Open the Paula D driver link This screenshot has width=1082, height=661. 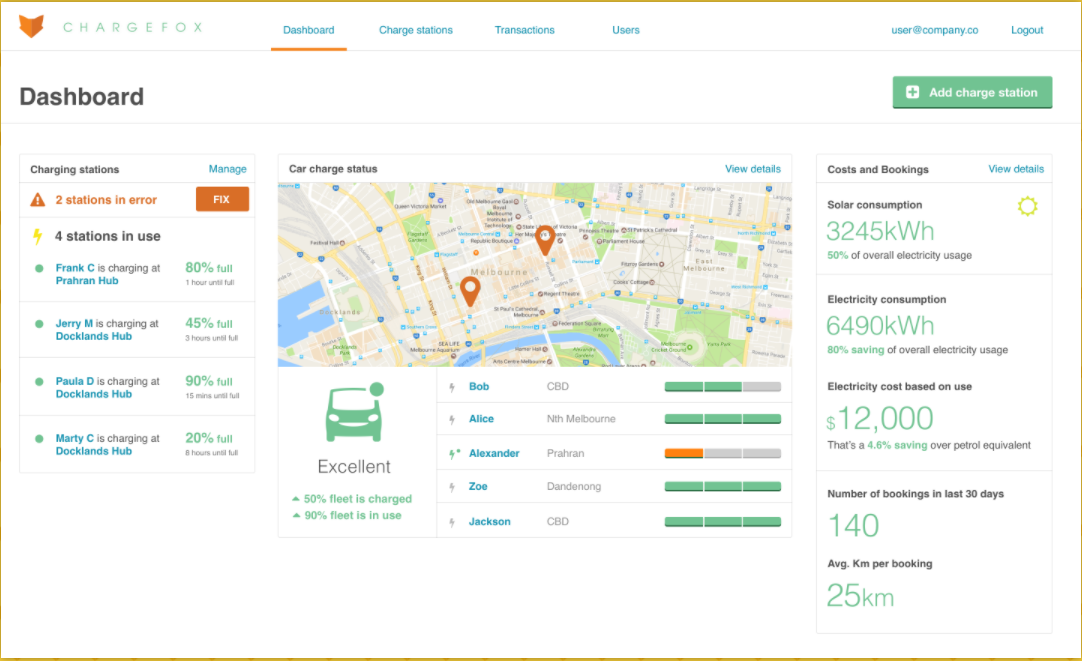[75, 381]
